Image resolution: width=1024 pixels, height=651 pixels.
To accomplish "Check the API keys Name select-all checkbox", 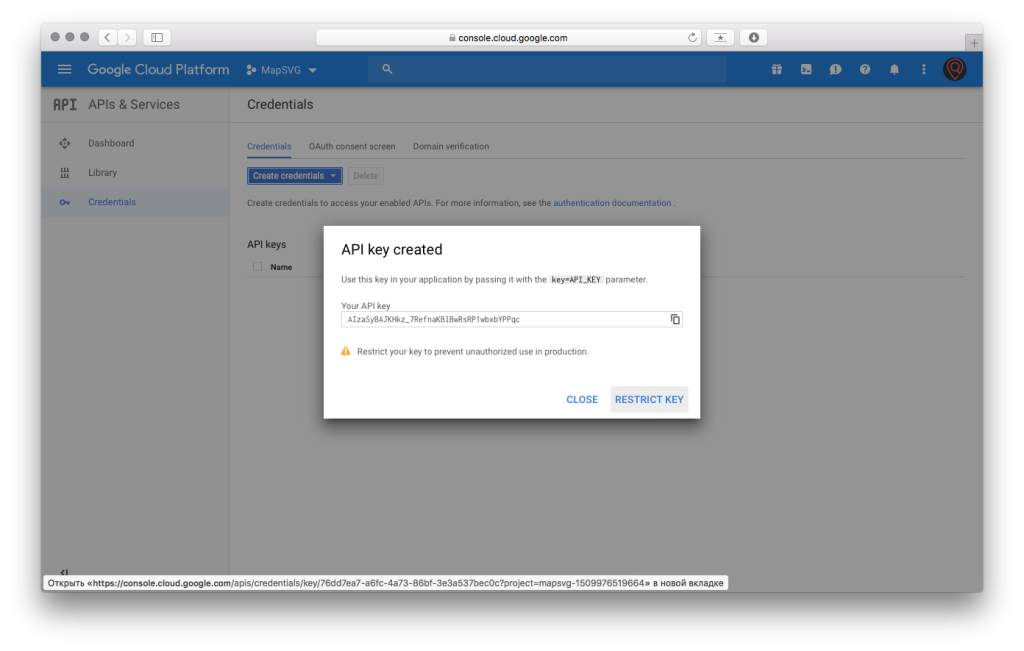I will (257, 267).
